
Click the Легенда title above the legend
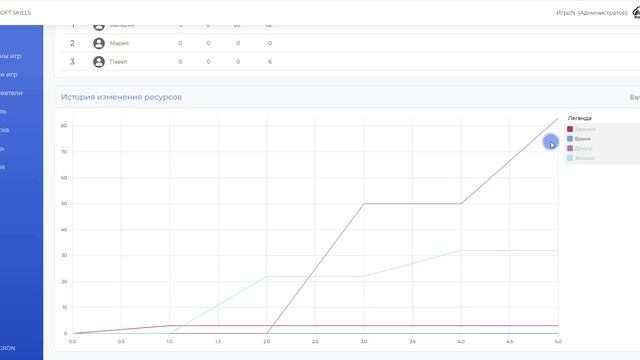coord(580,118)
